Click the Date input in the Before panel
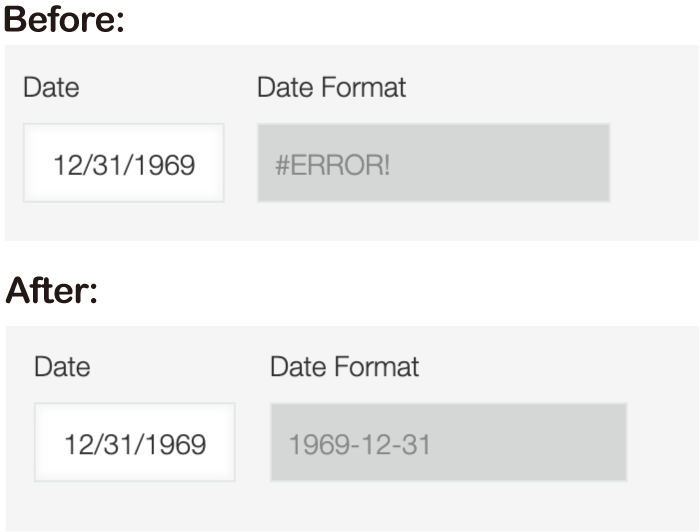The image size is (700, 532). pos(124,164)
